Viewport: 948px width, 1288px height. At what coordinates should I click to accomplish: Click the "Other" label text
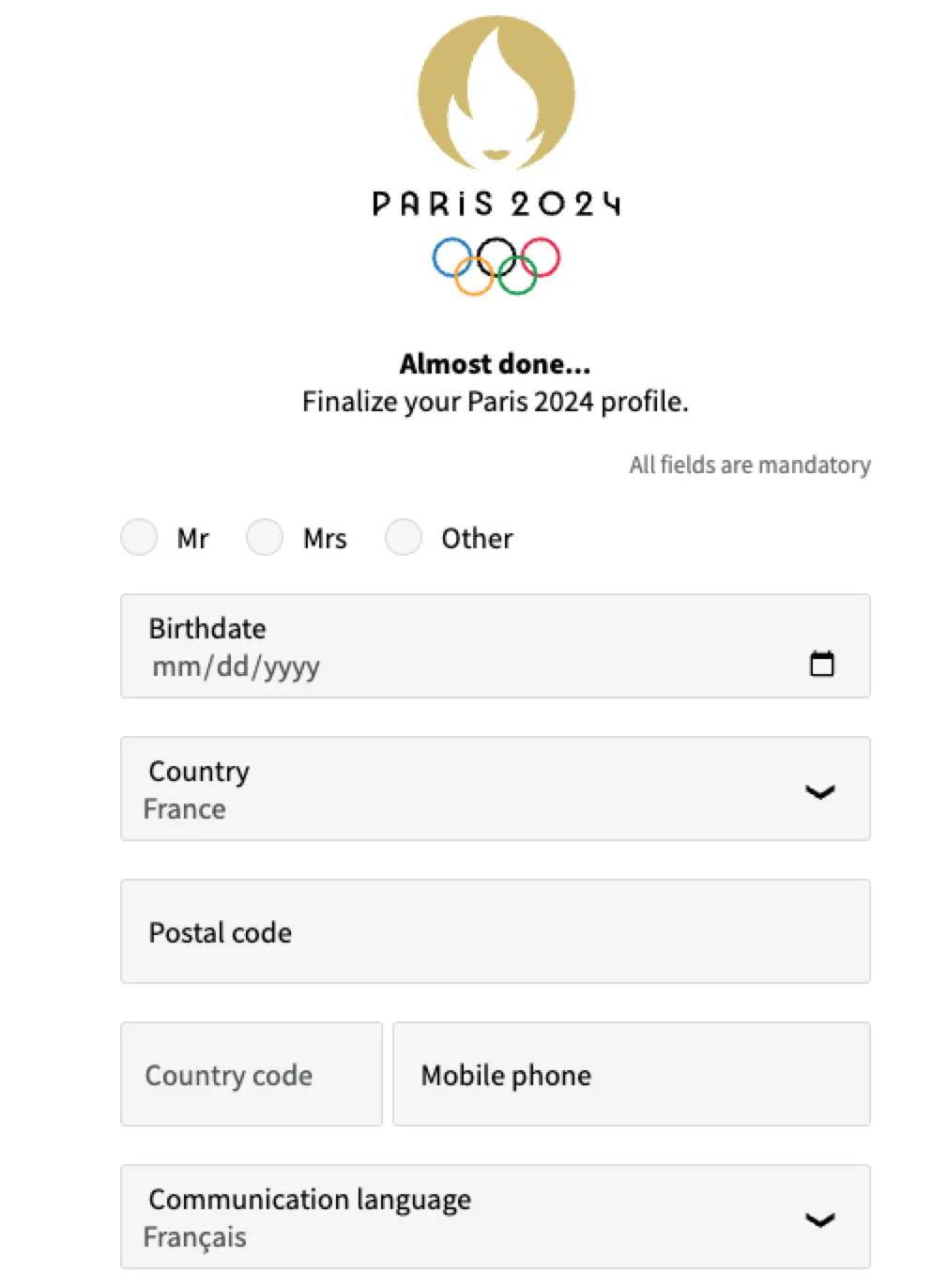[477, 539]
